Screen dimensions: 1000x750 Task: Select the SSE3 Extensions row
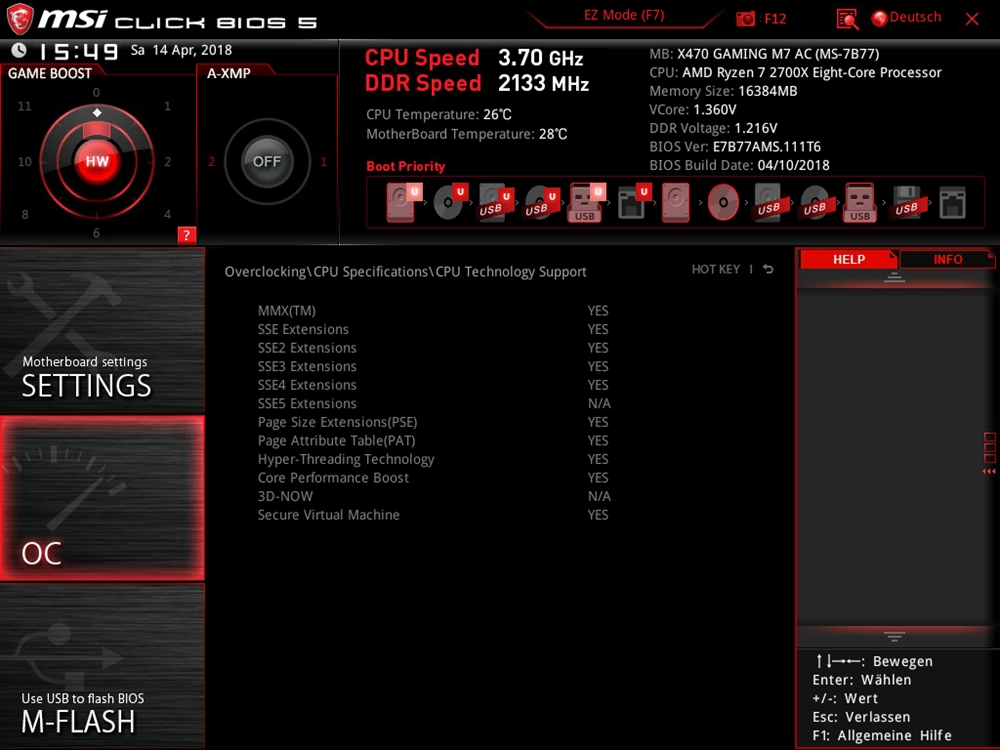coord(434,366)
